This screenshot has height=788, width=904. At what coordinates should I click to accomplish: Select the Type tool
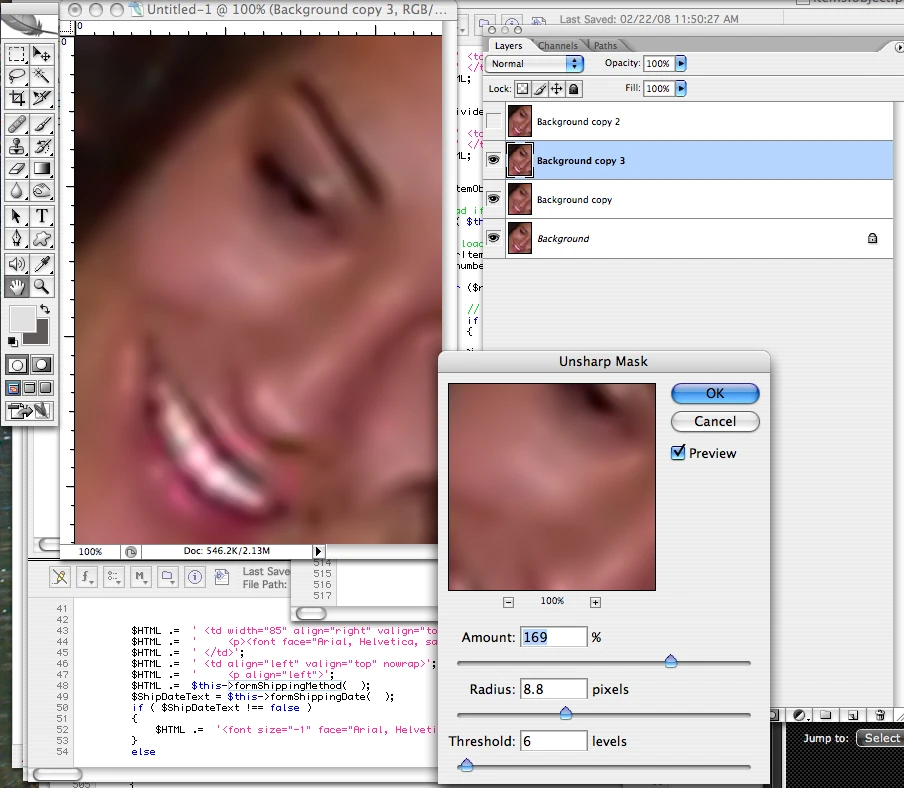[x=42, y=216]
